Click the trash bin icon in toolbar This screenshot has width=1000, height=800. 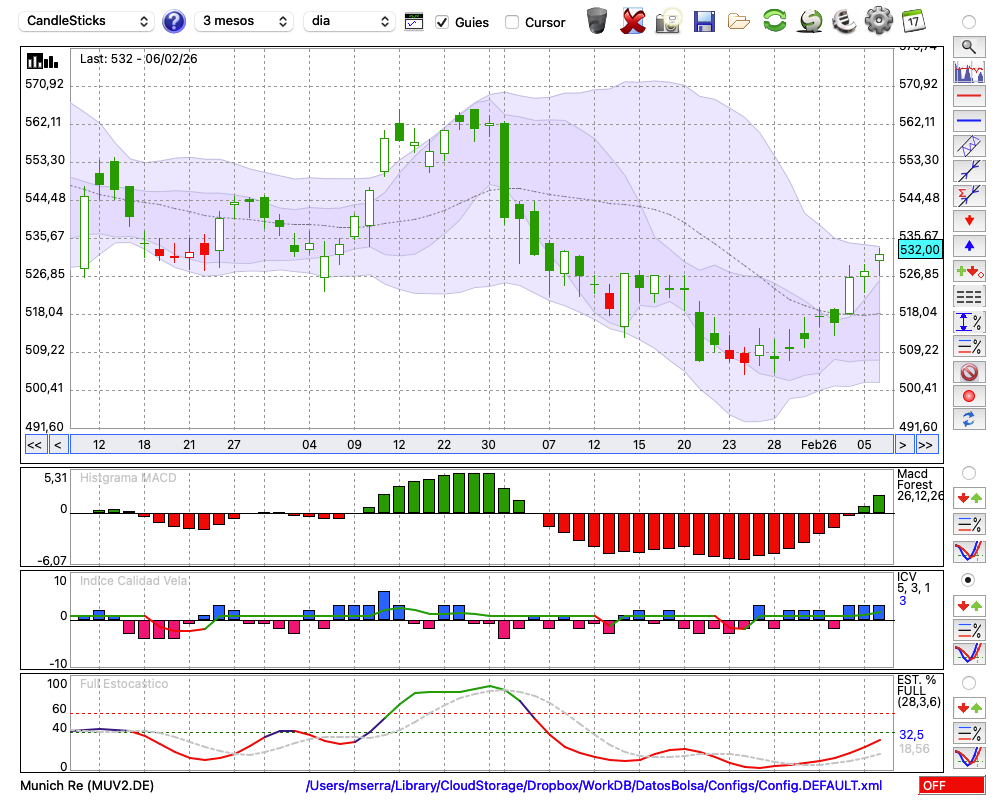597,20
